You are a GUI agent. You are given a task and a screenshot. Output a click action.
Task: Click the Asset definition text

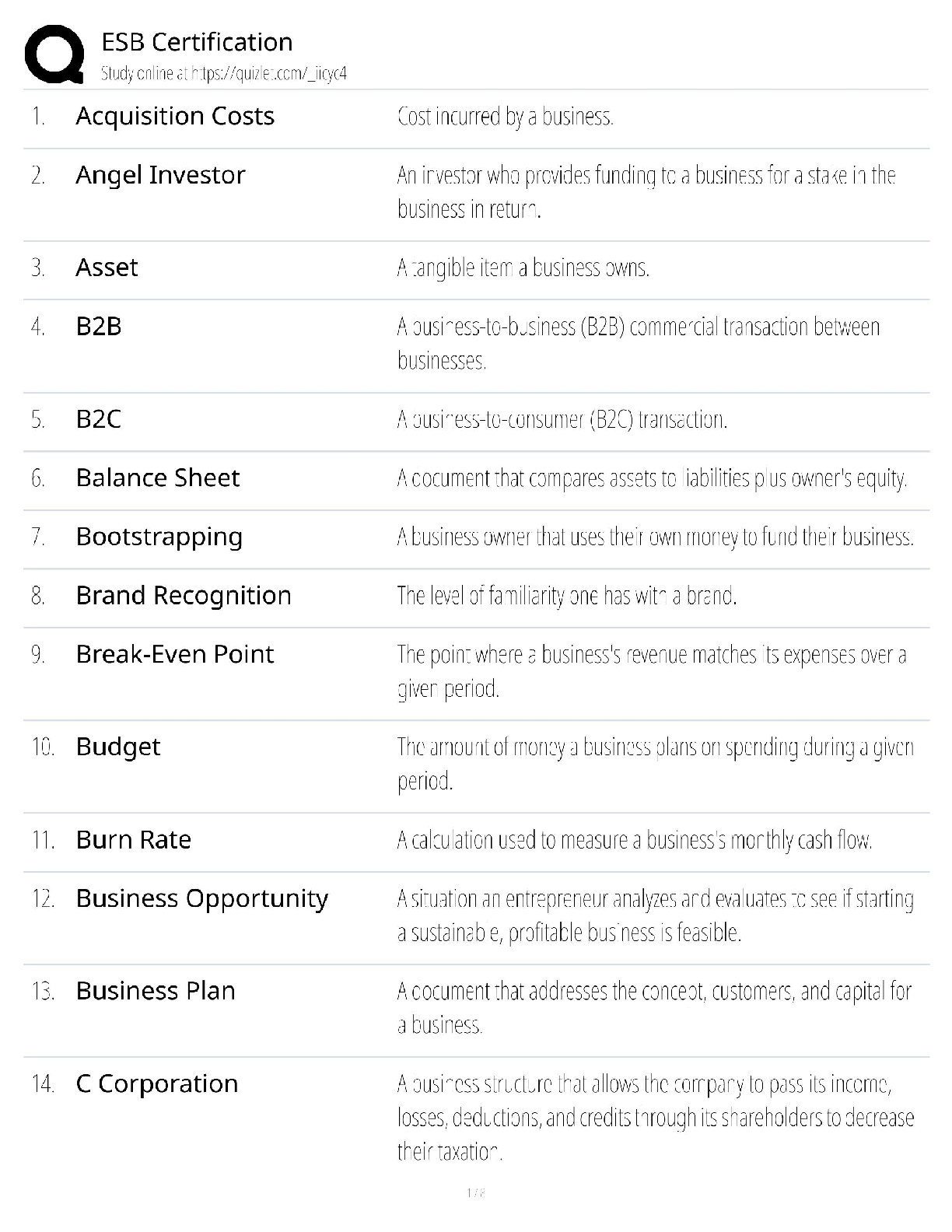click(523, 268)
